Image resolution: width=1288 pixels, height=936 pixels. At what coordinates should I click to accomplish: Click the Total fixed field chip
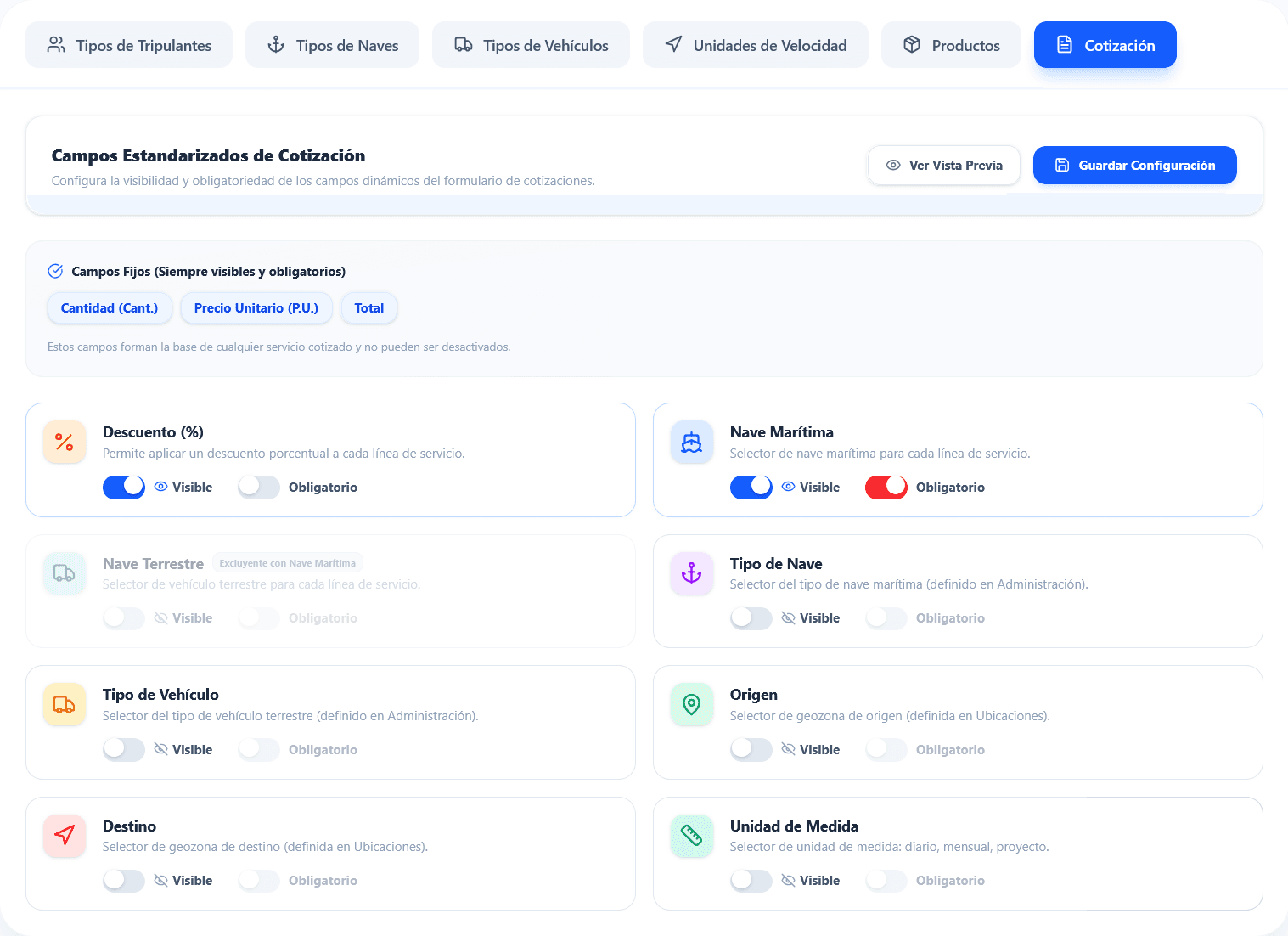(x=369, y=308)
